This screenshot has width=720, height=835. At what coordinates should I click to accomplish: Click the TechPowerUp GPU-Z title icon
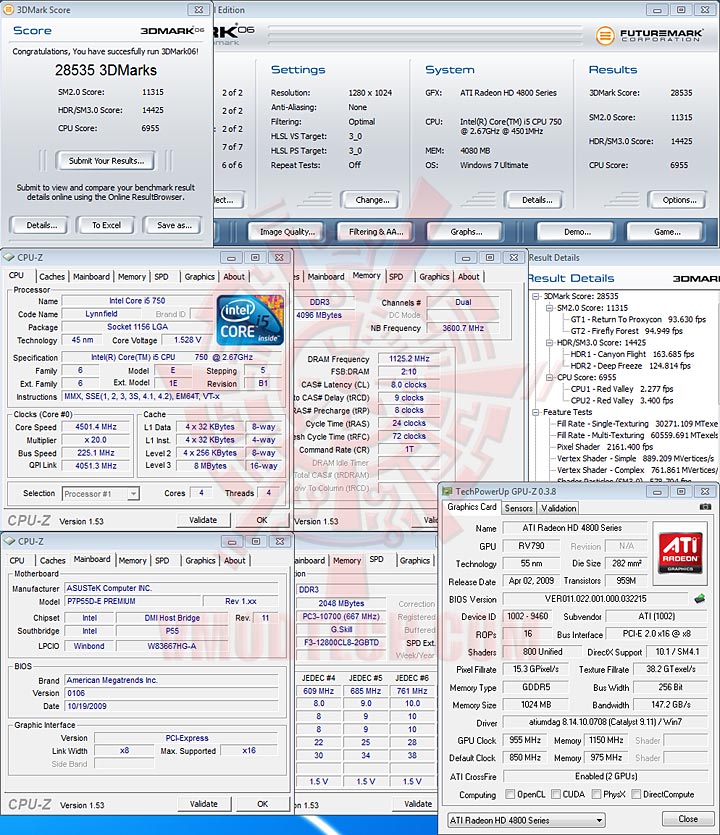coord(447,491)
